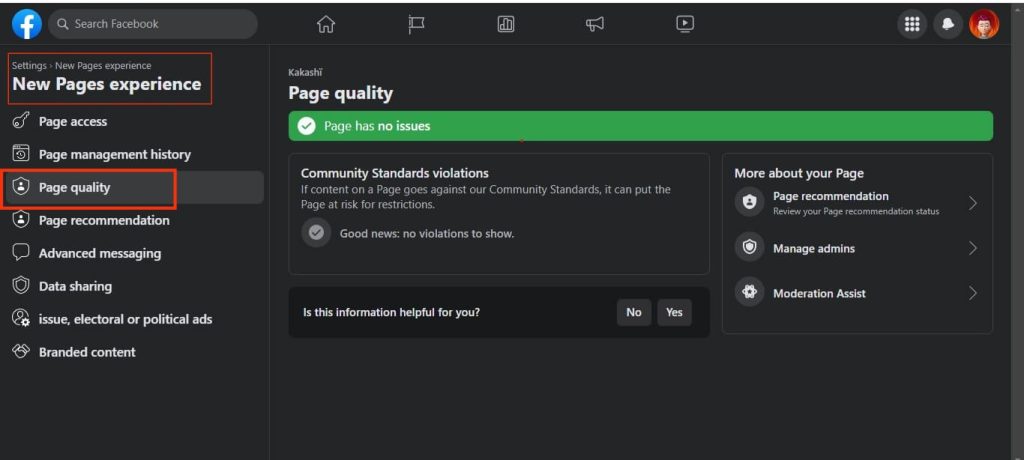Click 'Is this information helpful for you?' text

(391, 312)
